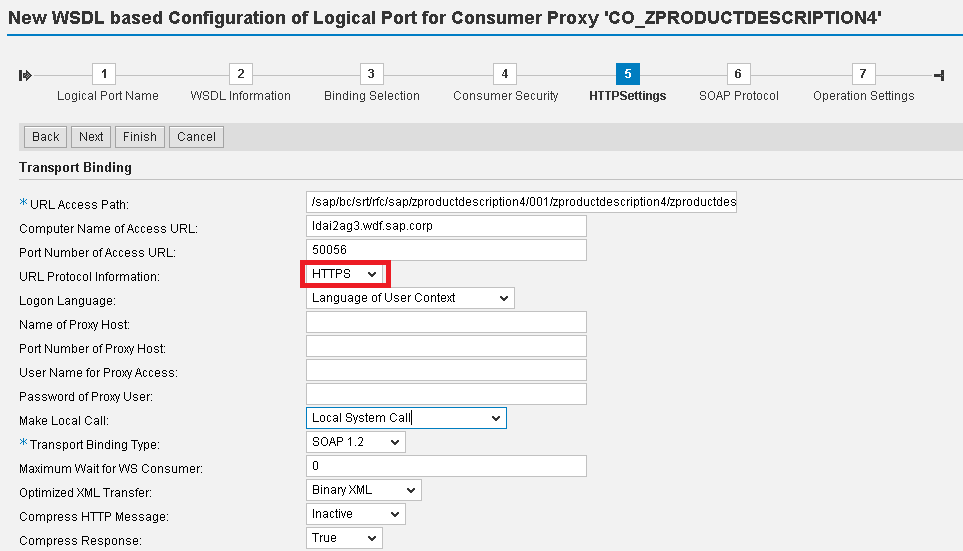
Task: Go to step 7 Operation Settings
Action: (863, 74)
